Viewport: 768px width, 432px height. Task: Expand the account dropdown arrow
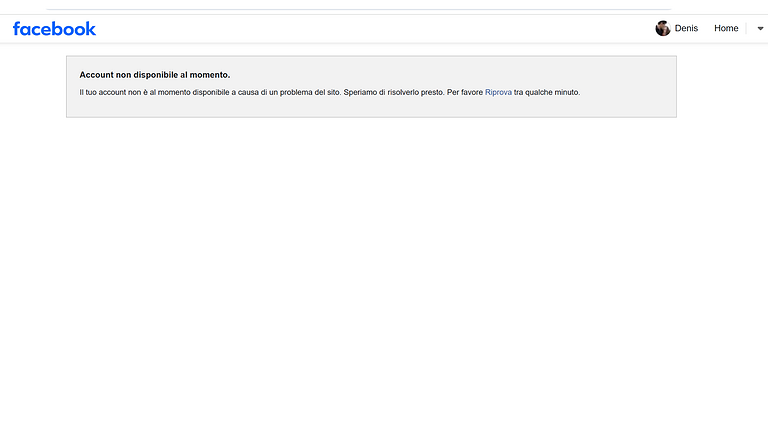(x=760, y=28)
